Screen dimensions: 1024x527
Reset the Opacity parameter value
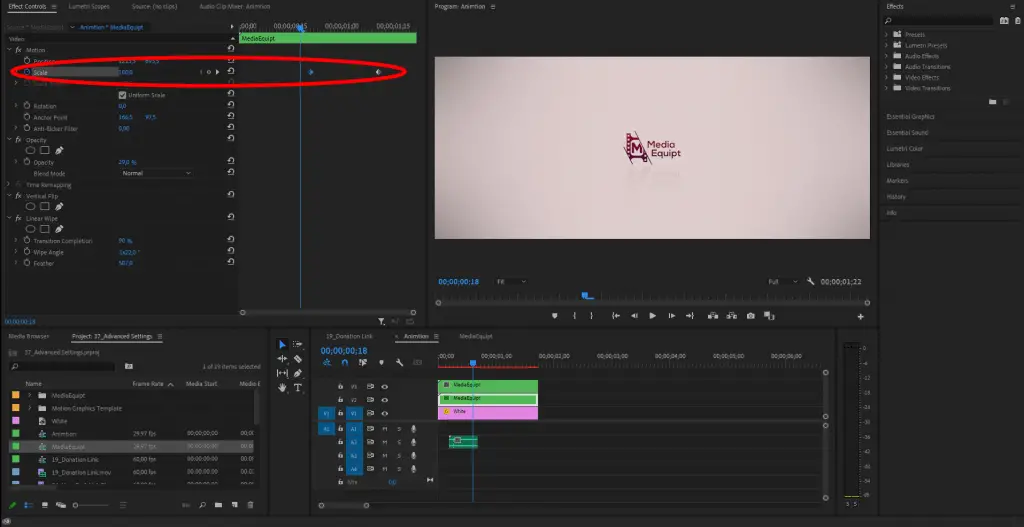click(231, 162)
